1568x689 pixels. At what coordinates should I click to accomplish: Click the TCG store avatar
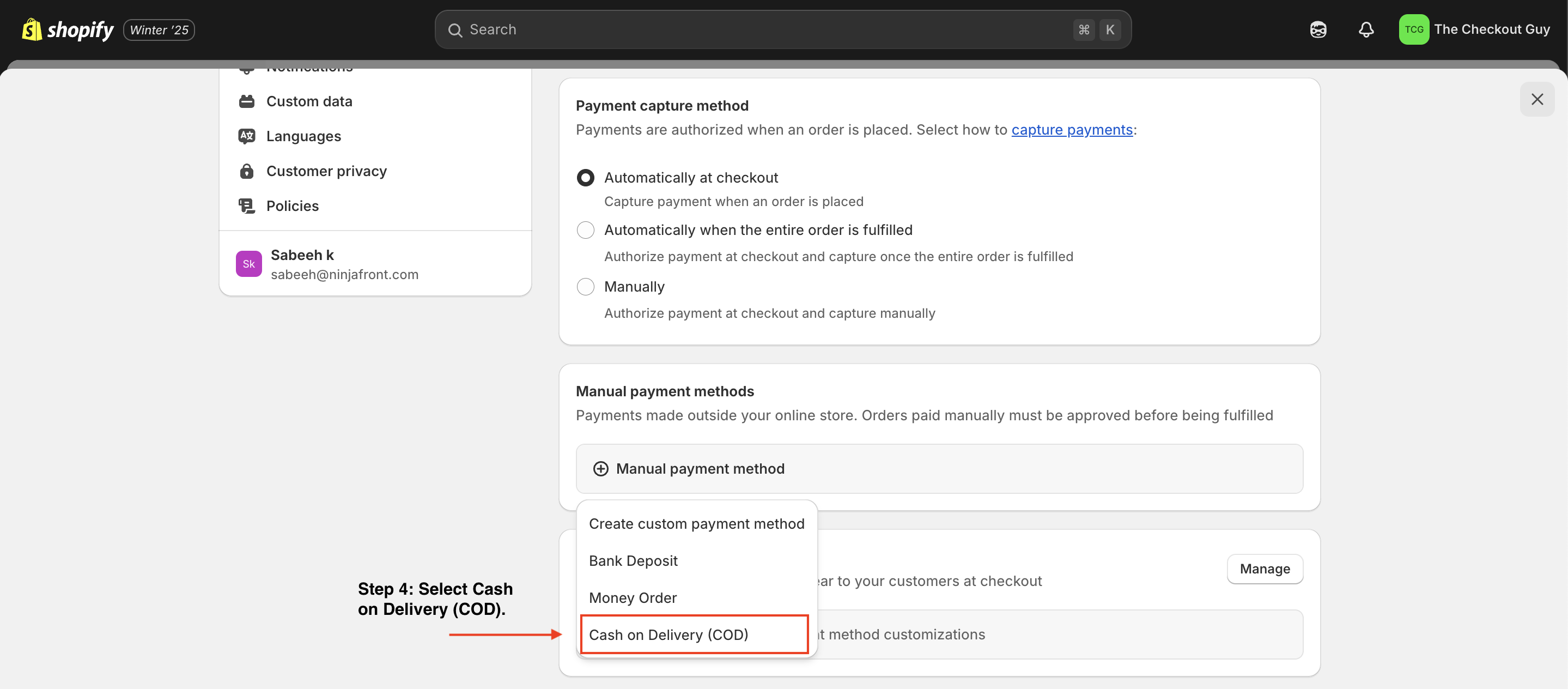point(1413,29)
